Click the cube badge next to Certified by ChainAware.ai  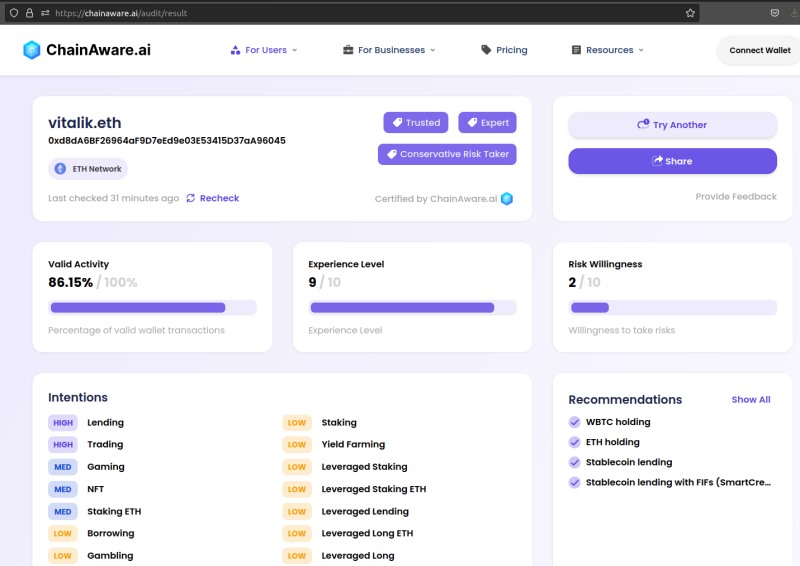click(507, 199)
